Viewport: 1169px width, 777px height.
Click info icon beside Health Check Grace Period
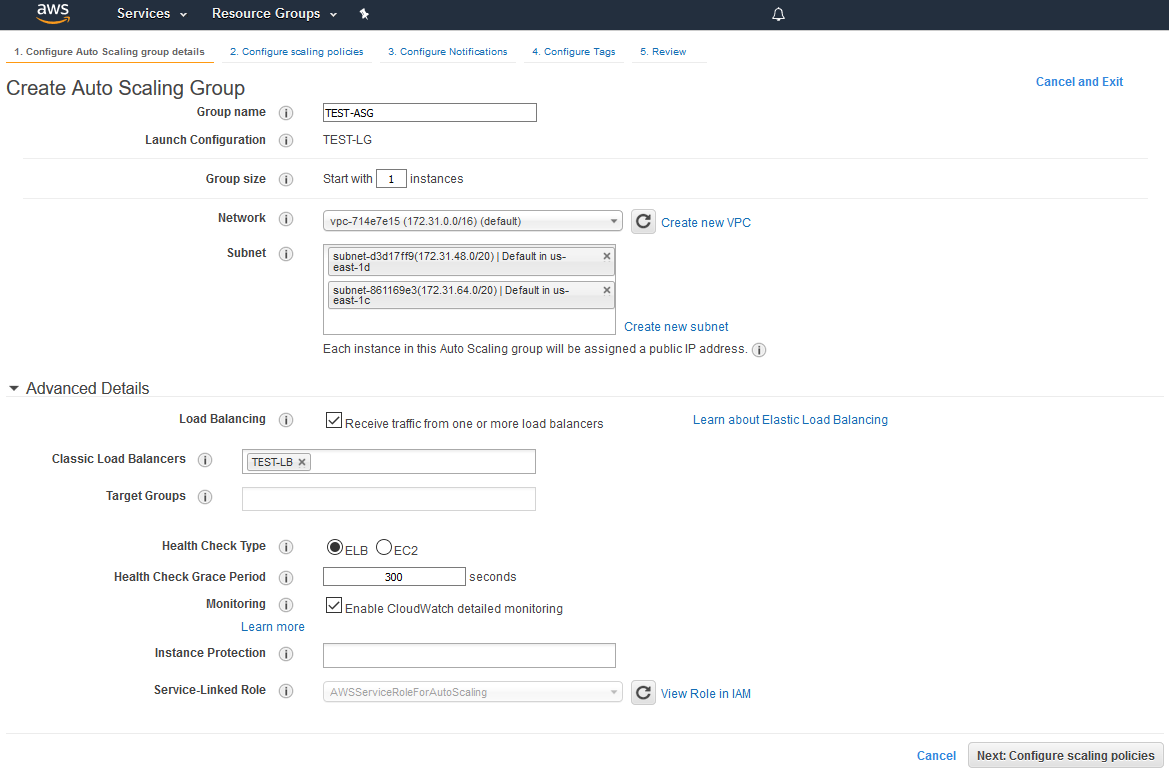pyautogui.click(x=286, y=578)
